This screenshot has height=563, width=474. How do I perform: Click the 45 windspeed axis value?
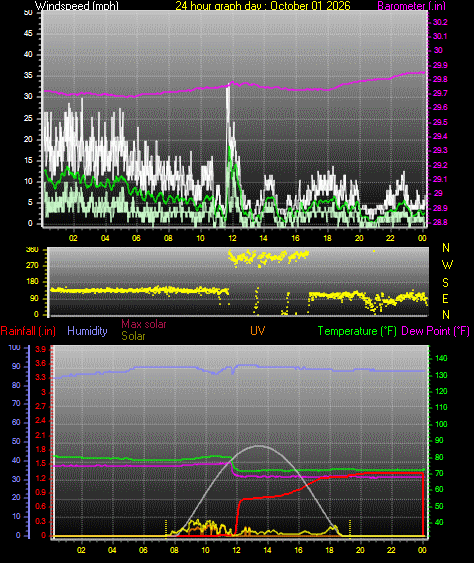[28, 33]
